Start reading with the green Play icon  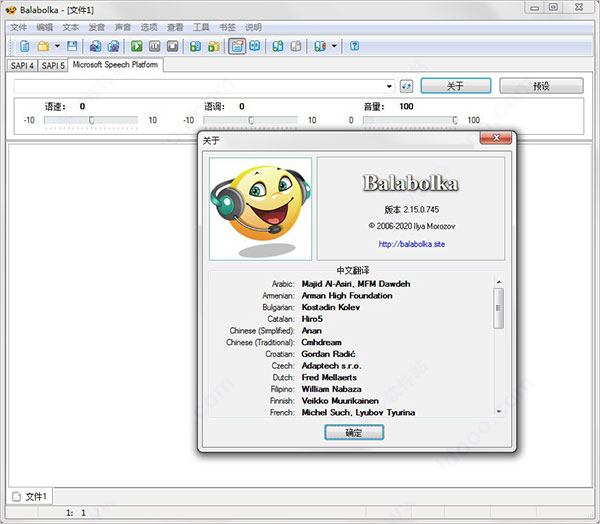coord(137,46)
